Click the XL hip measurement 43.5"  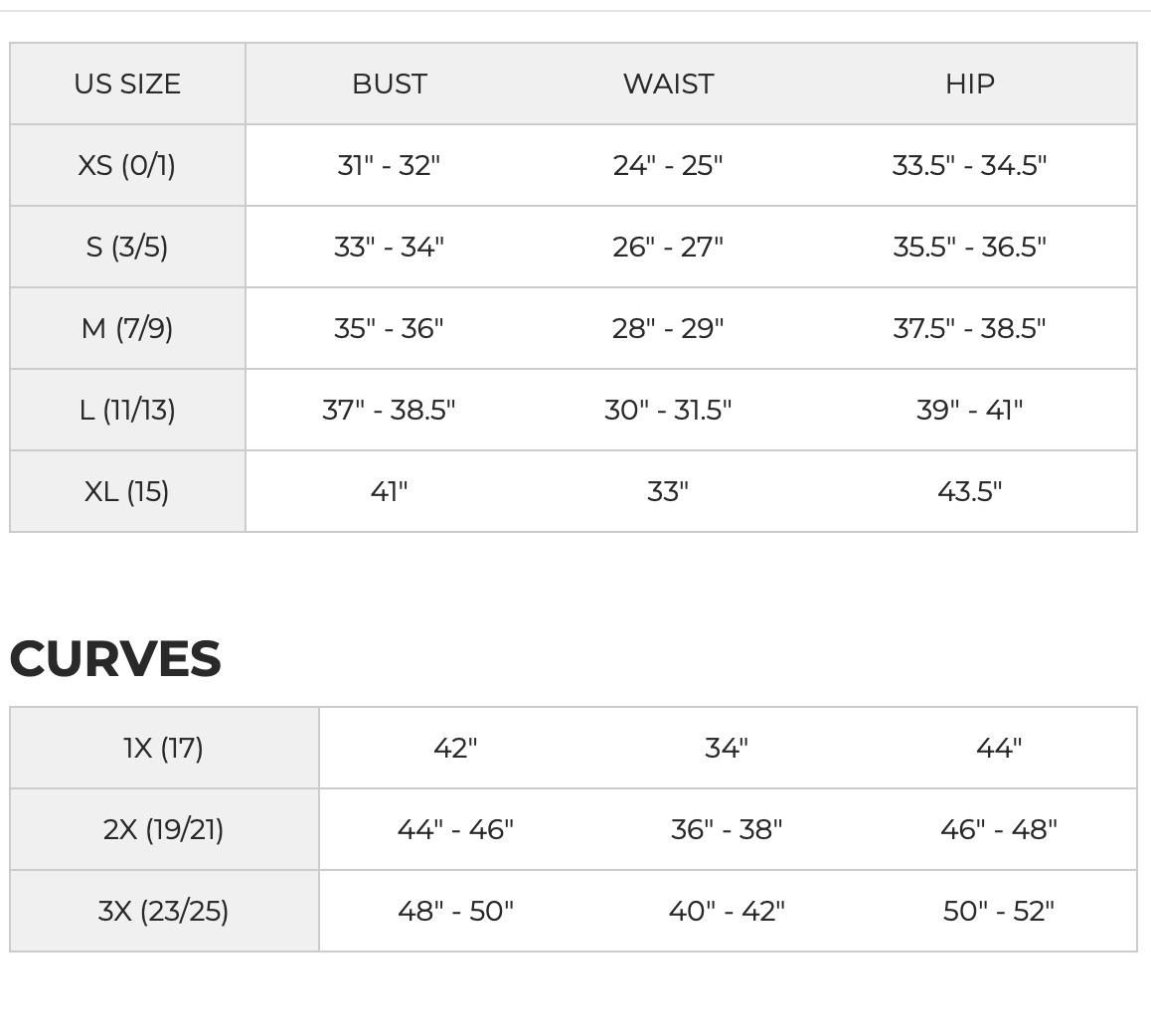970,491
